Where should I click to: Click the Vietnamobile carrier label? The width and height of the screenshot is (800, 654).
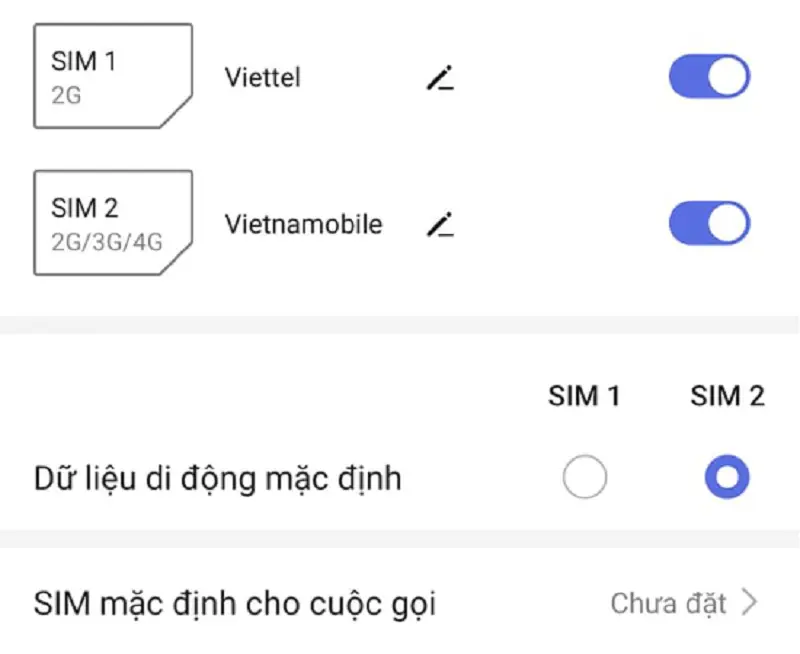[305, 224]
